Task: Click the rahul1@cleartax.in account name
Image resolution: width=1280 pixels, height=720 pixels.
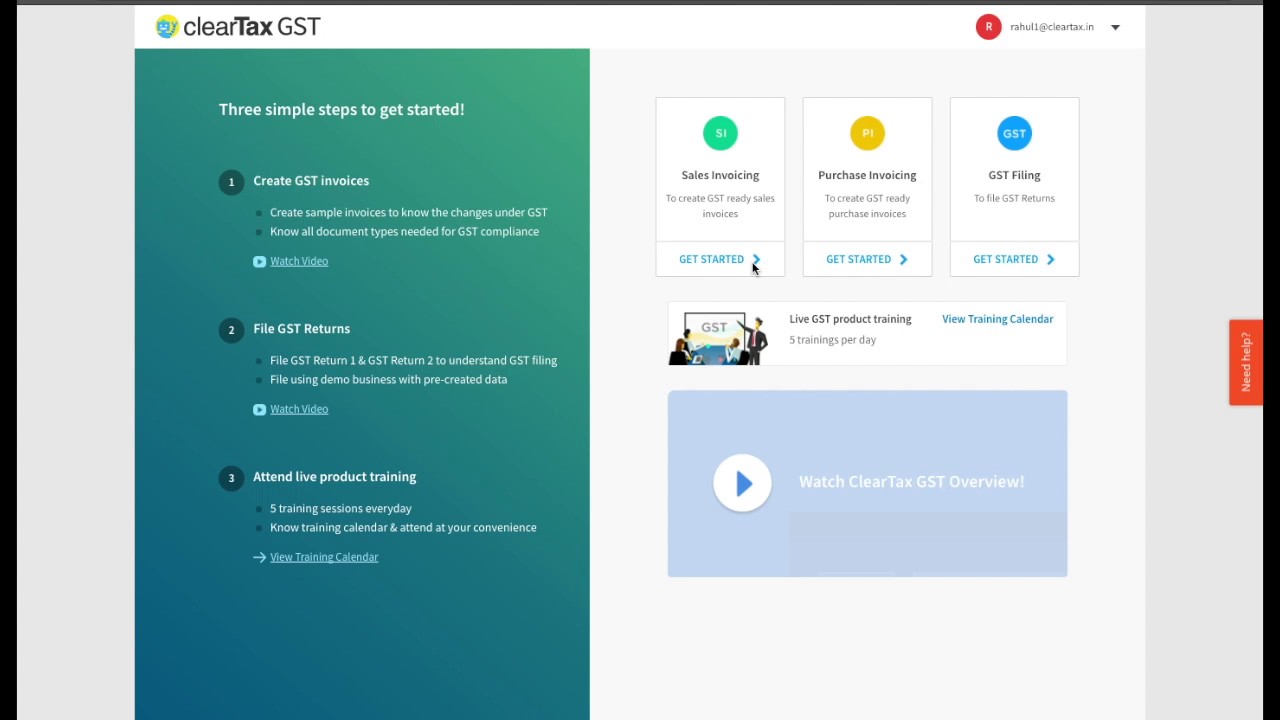Action: click(x=1051, y=27)
